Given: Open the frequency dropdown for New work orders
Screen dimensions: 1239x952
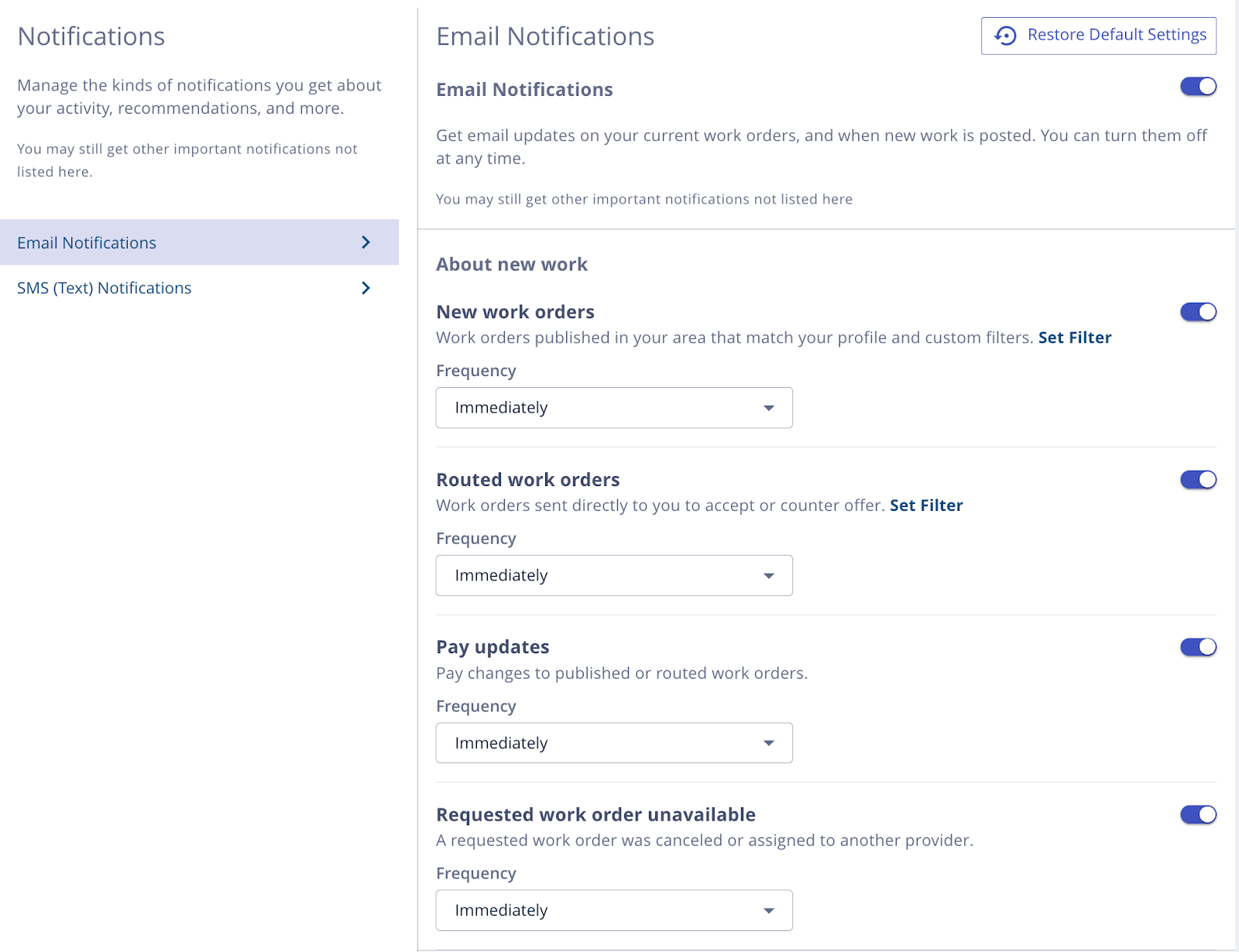Looking at the screenshot, I should [613, 408].
